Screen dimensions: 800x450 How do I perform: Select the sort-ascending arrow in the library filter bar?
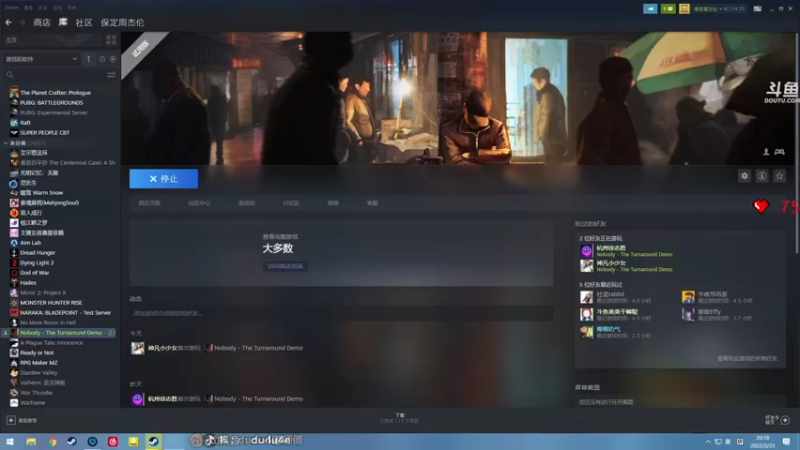(x=89, y=59)
